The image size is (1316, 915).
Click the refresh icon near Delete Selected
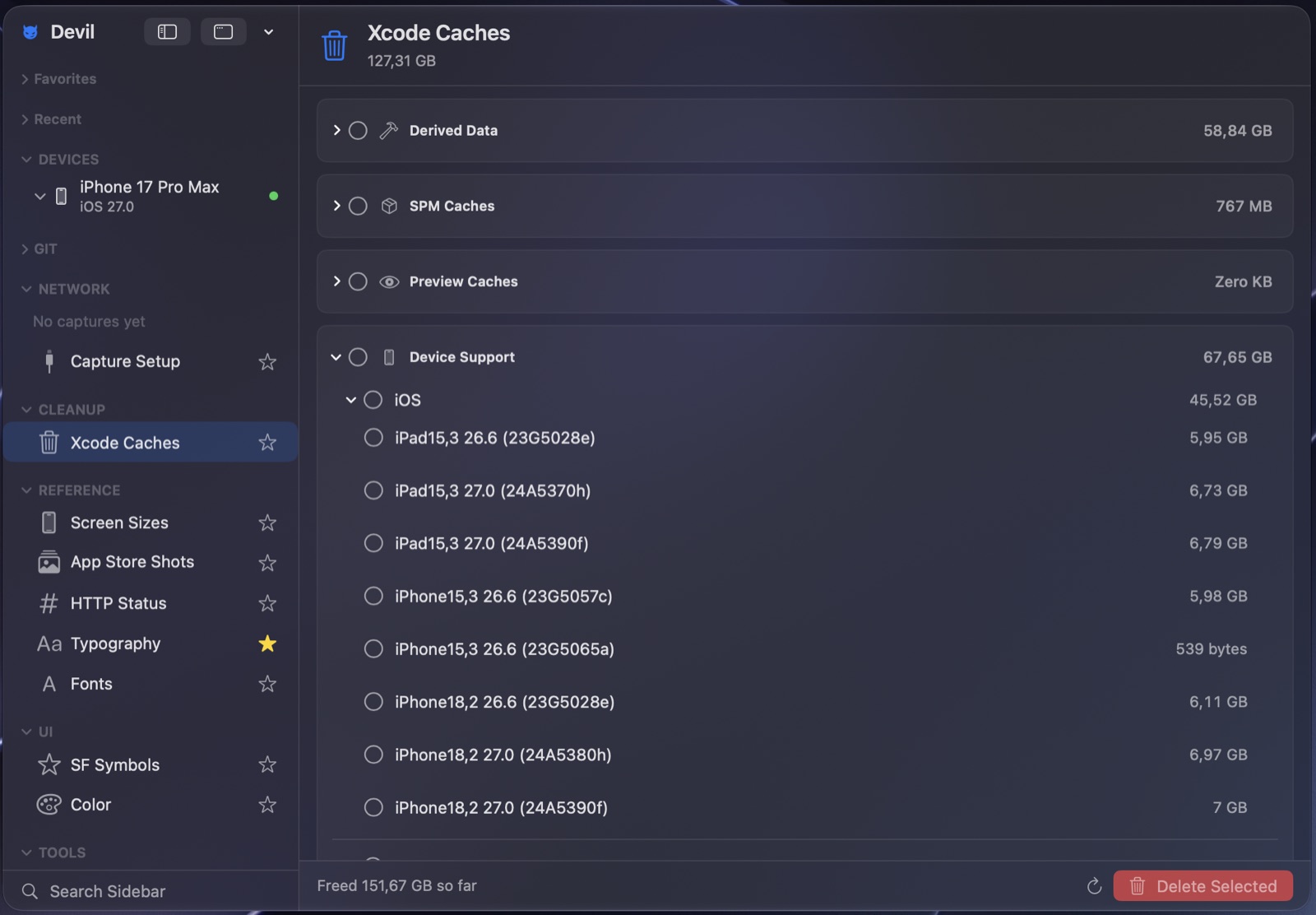tap(1094, 886)
